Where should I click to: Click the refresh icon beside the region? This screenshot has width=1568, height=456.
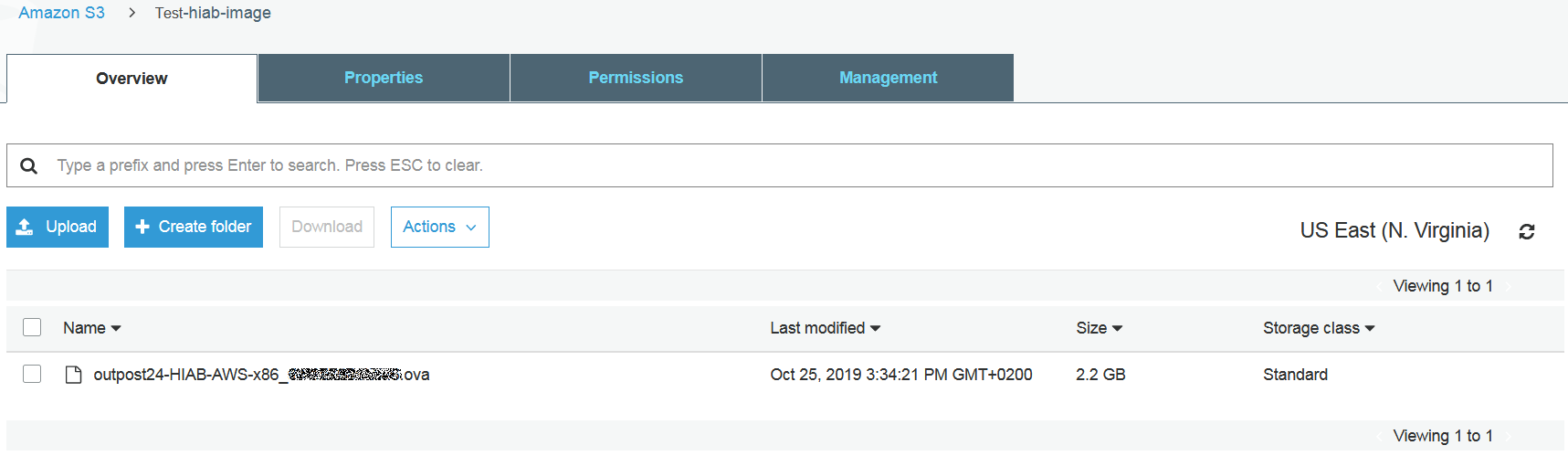[1526, 232]
